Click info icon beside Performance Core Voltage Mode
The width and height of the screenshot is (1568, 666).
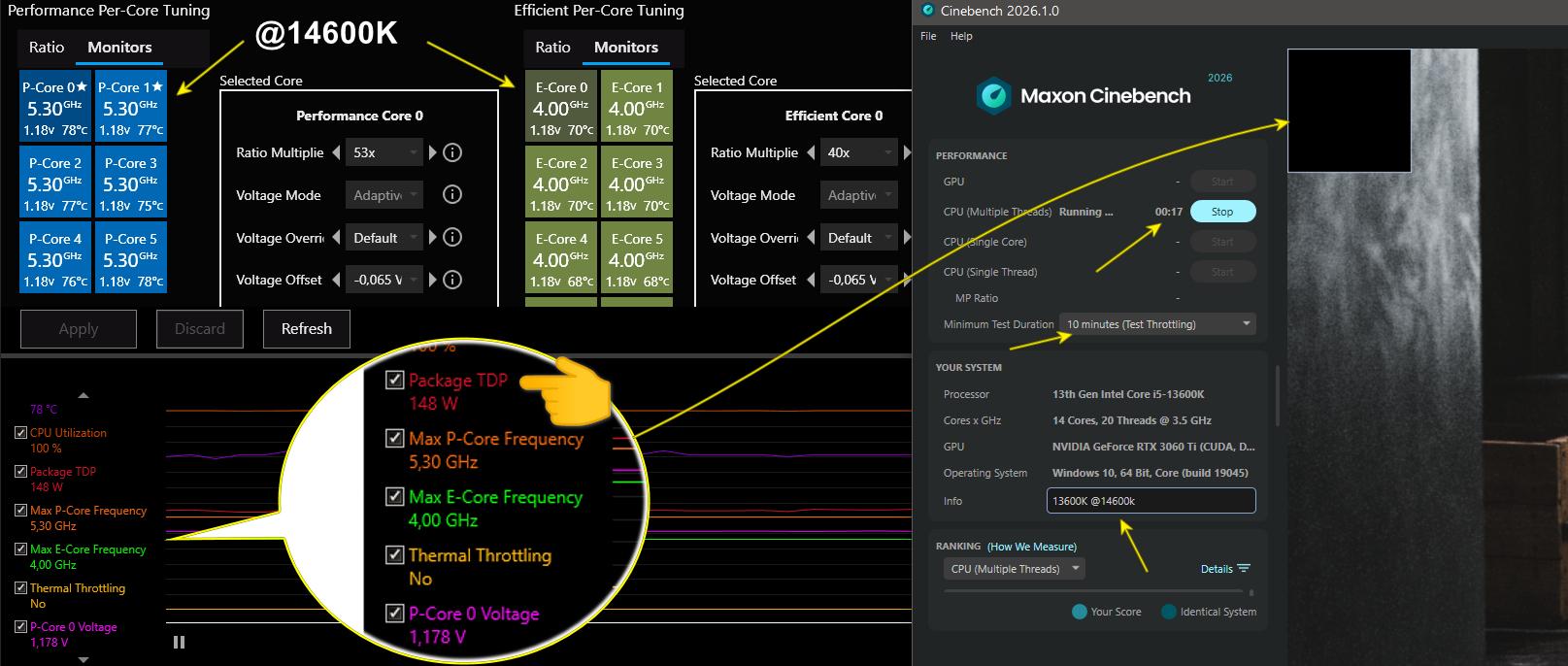point(451,194)
